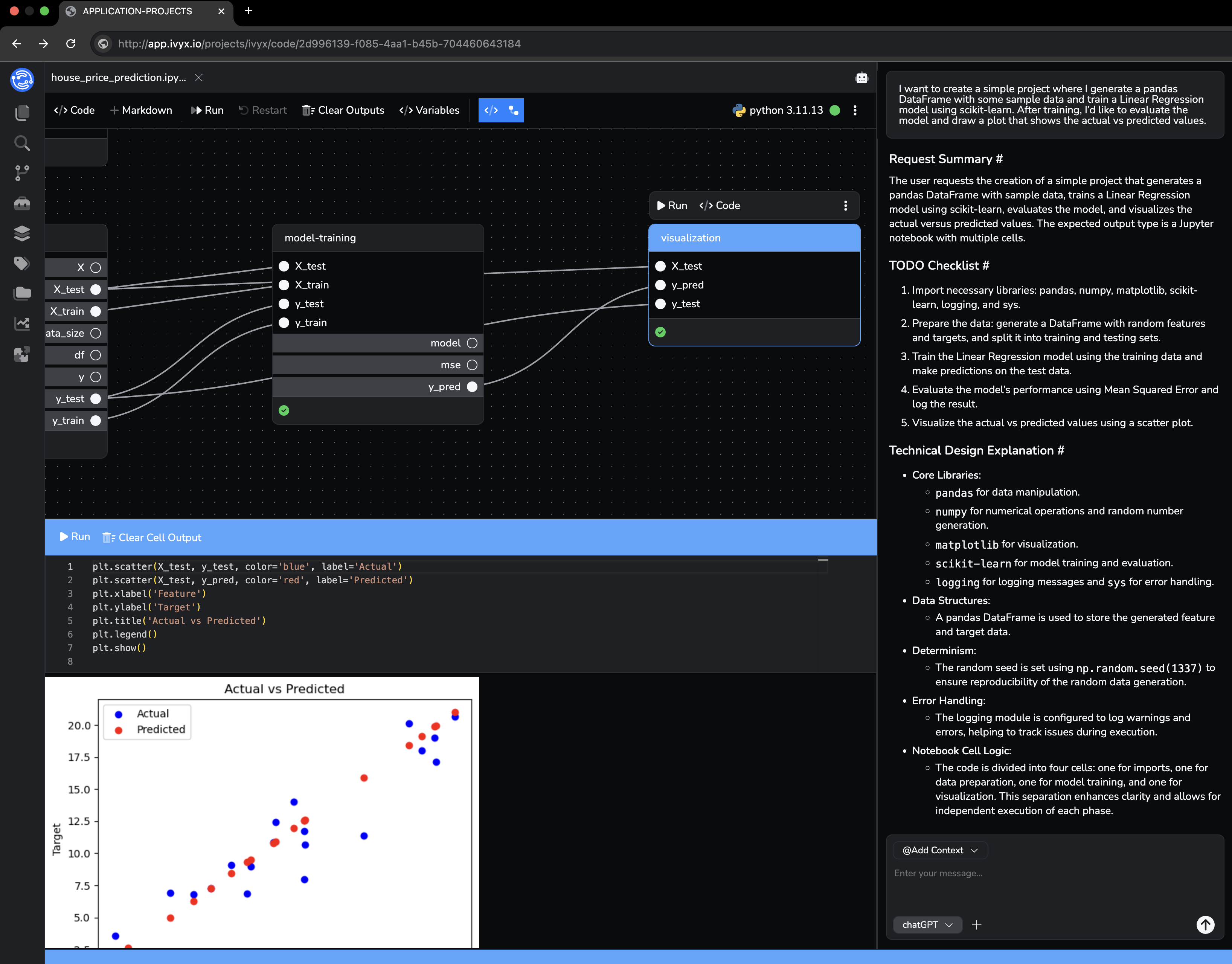Open the source control branch icon
Image resolution: width=1232 pixels, height=964 pixels.
point(22,173)
